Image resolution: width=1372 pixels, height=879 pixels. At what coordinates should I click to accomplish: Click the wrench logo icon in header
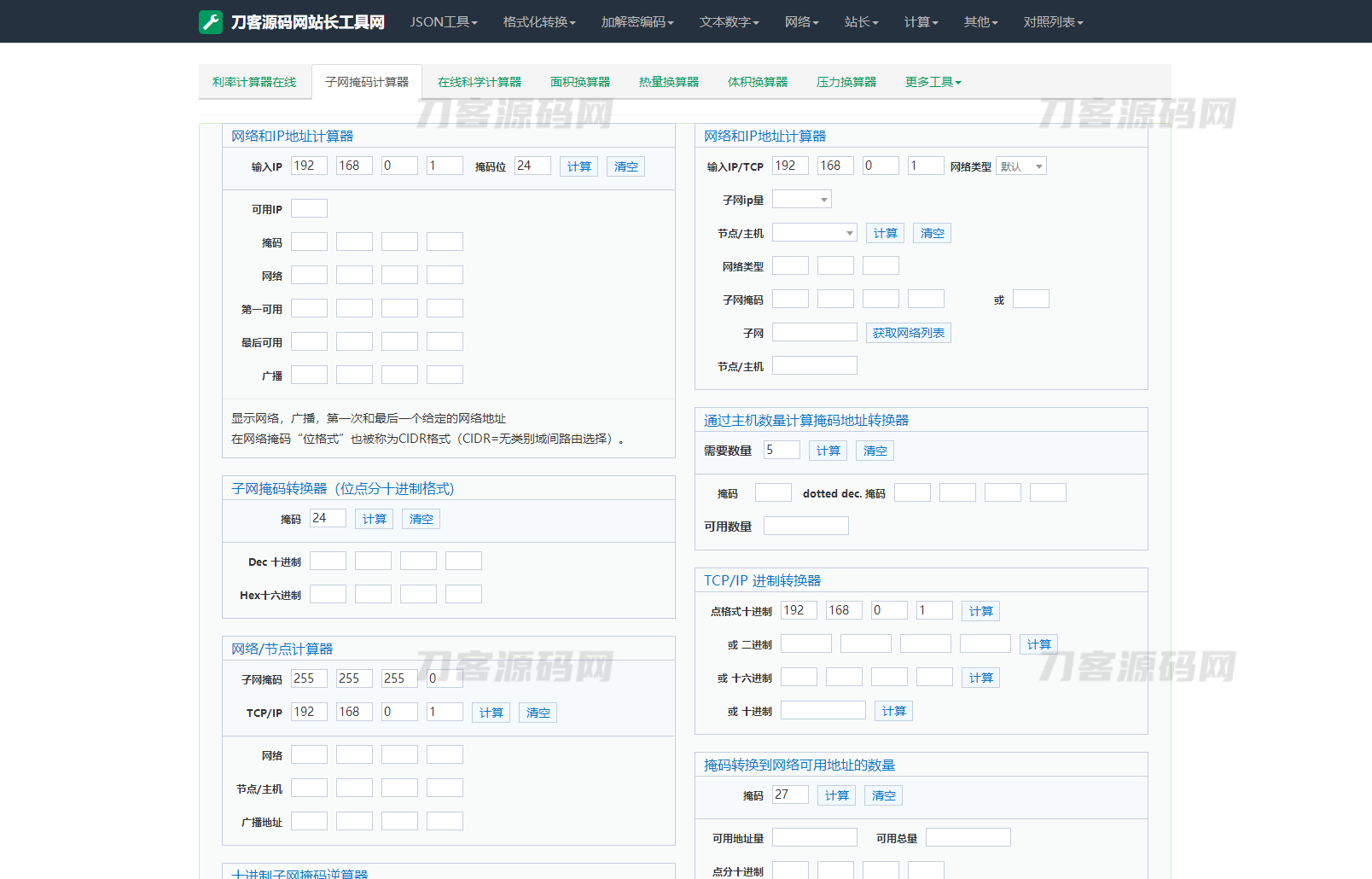tap(211, 22)
